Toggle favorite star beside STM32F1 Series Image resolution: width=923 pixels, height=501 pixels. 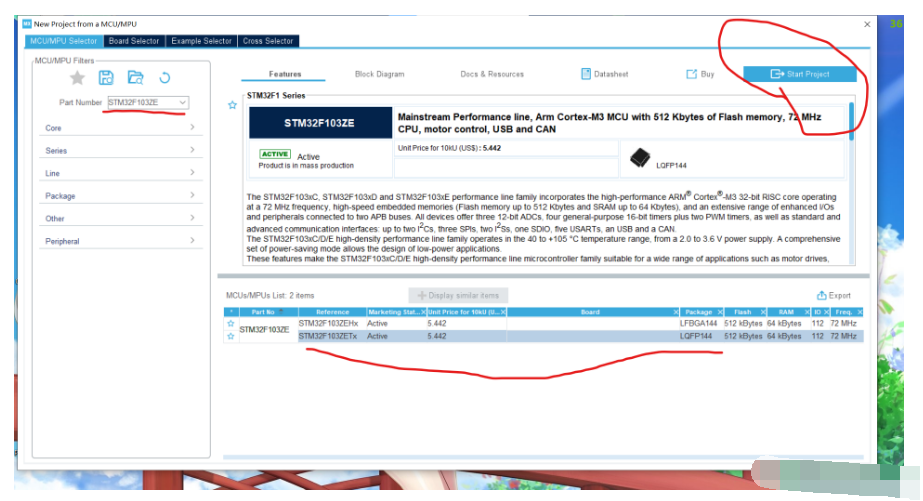(233, 105)
